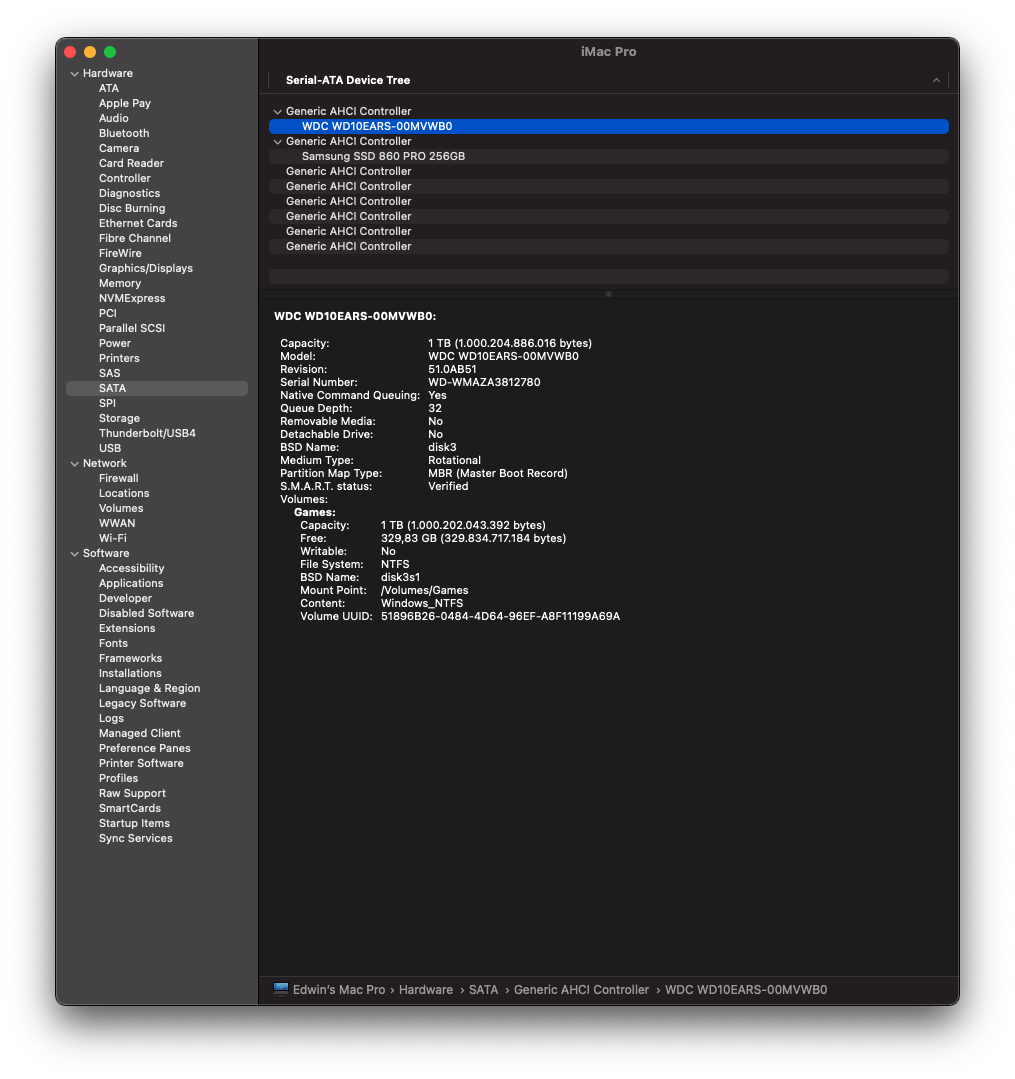The width and height of the screenshot is (1015, 1079).
Task: Click Serial-ATA Device Tree column header
Action: (348, 80)
